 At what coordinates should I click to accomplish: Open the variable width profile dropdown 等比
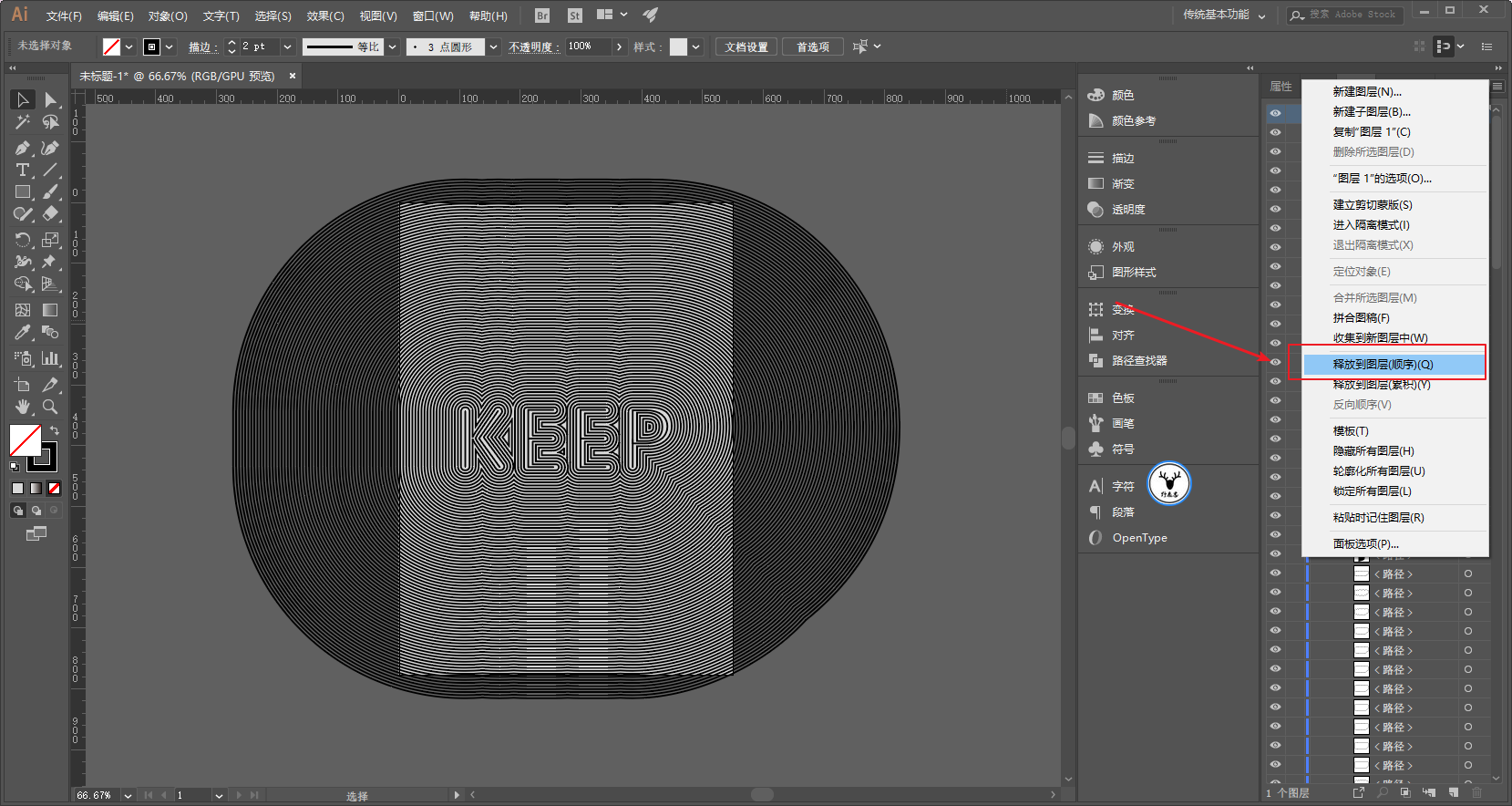click(x=393, y=46)
